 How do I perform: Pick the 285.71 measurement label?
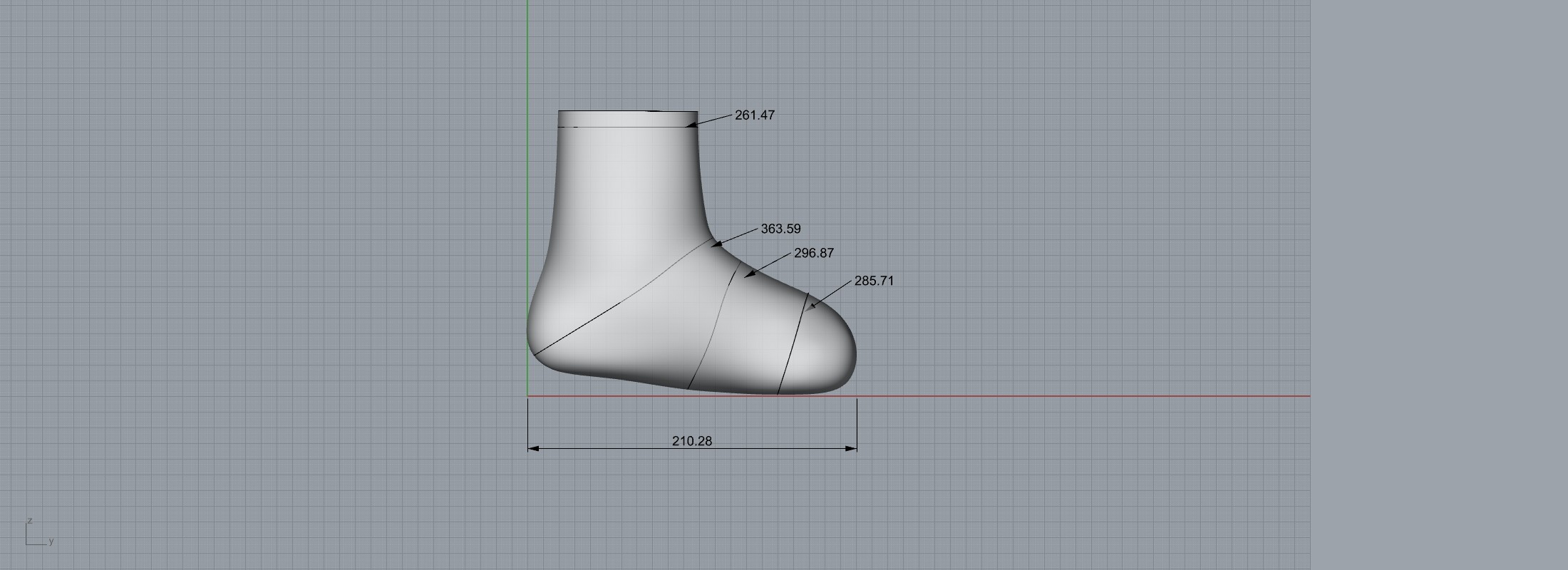(x=873, y=281)
